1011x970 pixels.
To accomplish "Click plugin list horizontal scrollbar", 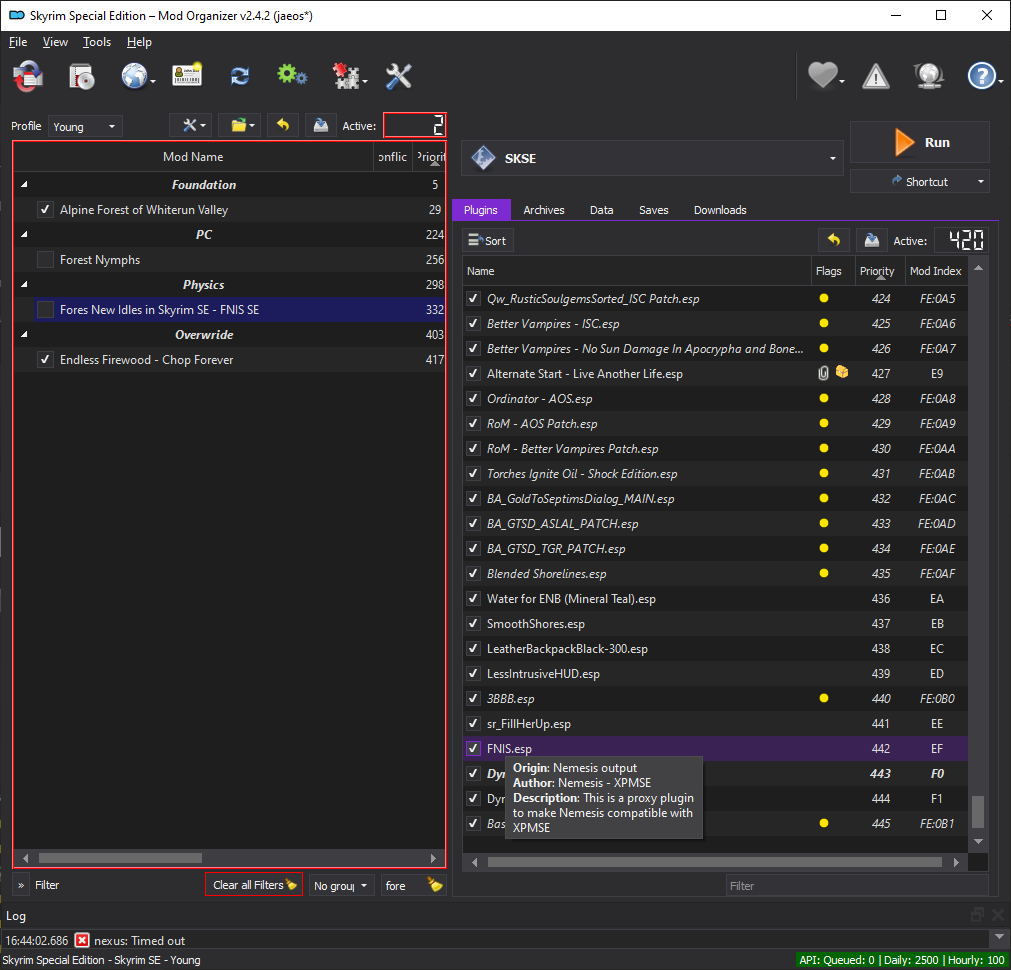I will 714,862.
